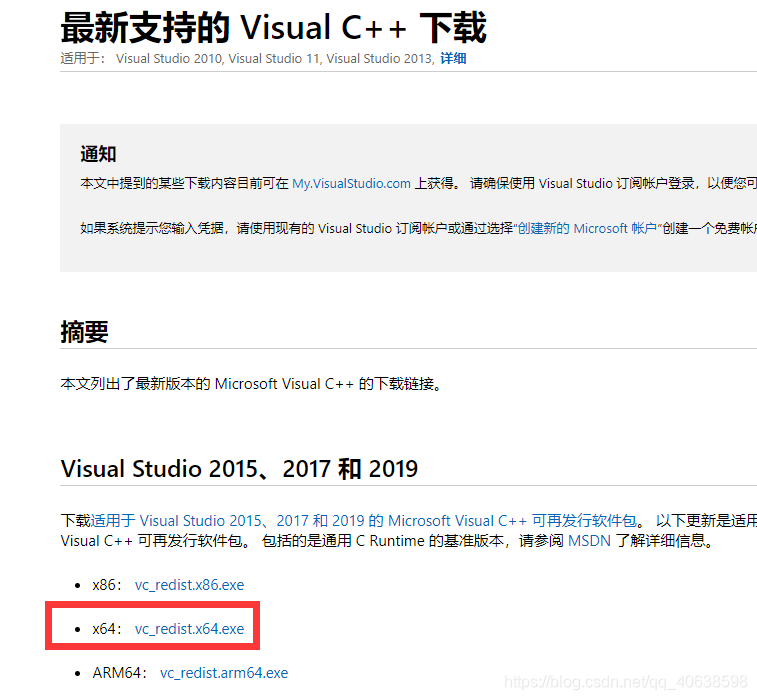
Task: Click the sentence 本文列出了最新版本的 Microsoft Visual C++ 的下载链接
Action: (251, 384)
